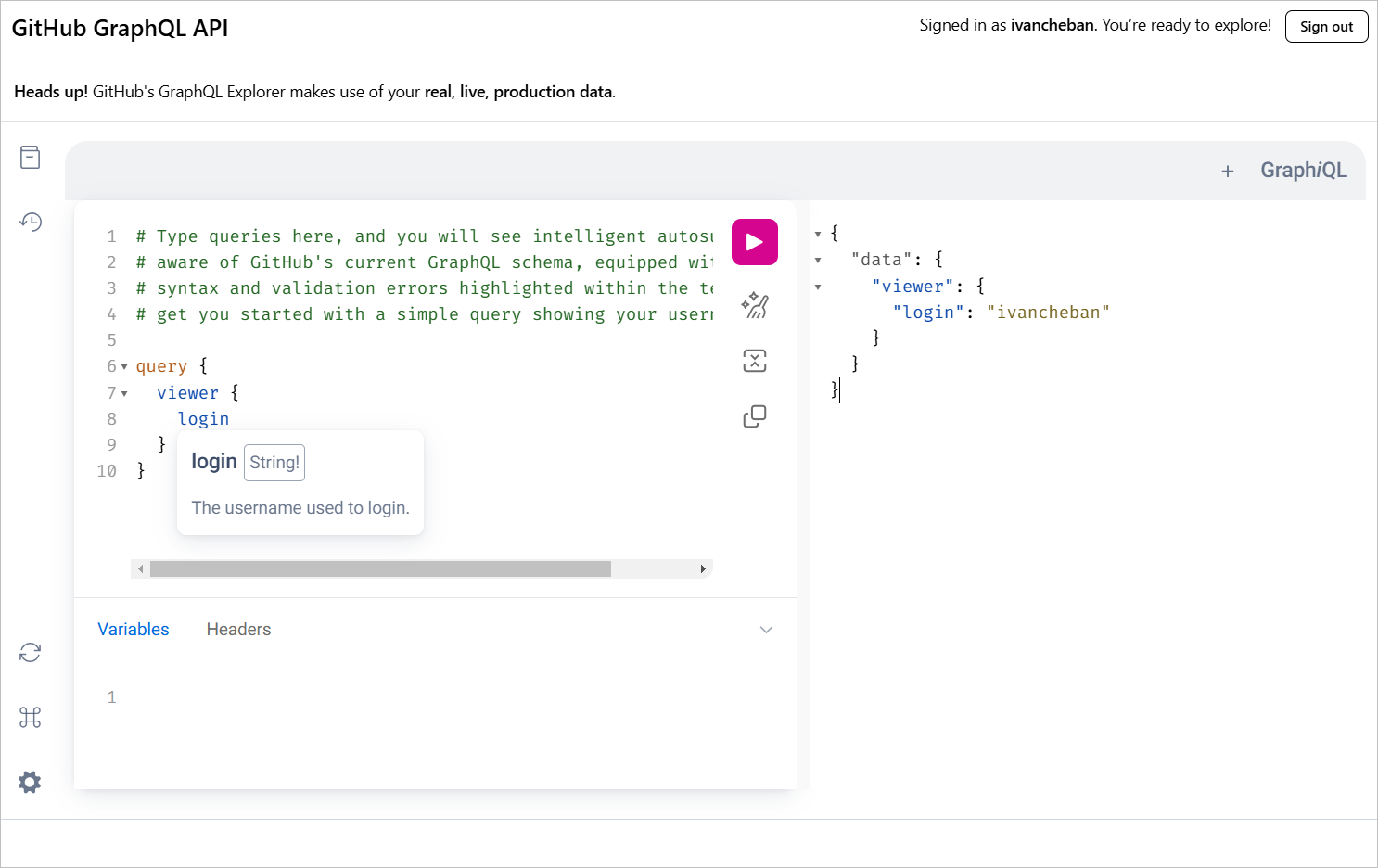Copy the query with the copy icon
Screen dimensions: 1378x868
[755, 416]
